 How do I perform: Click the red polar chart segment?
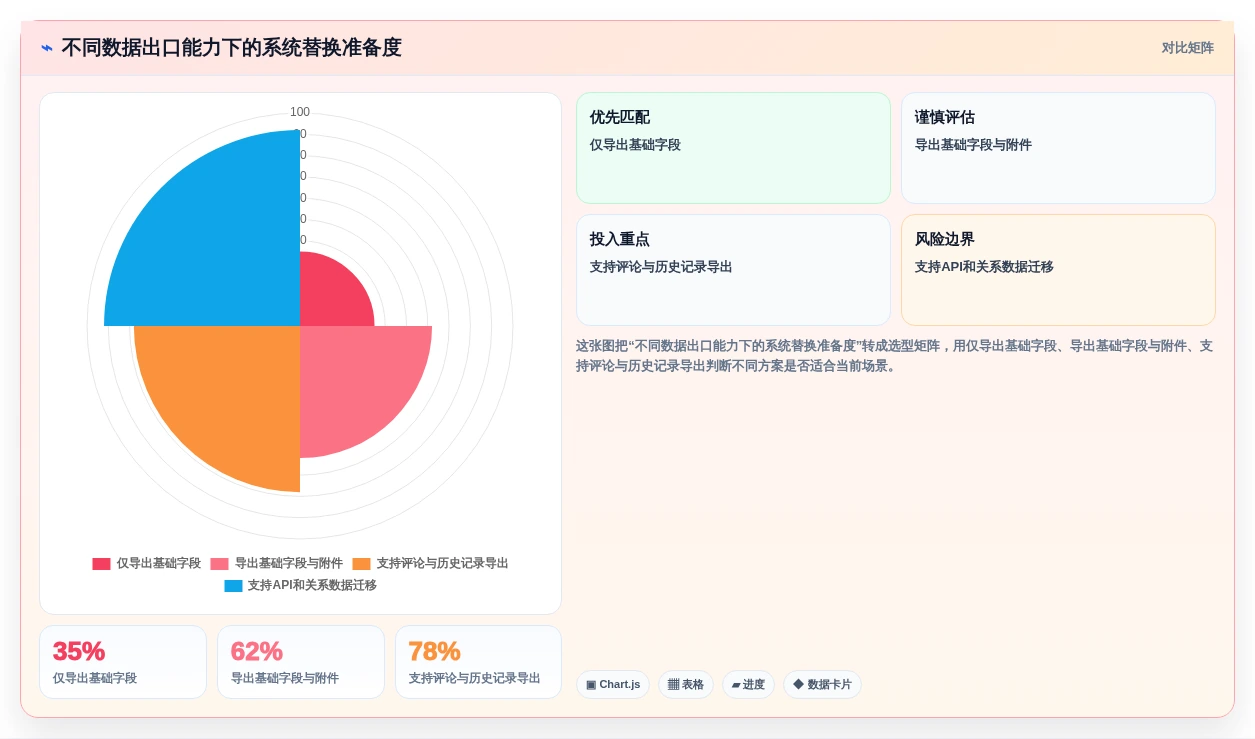[x=330, y=296]
